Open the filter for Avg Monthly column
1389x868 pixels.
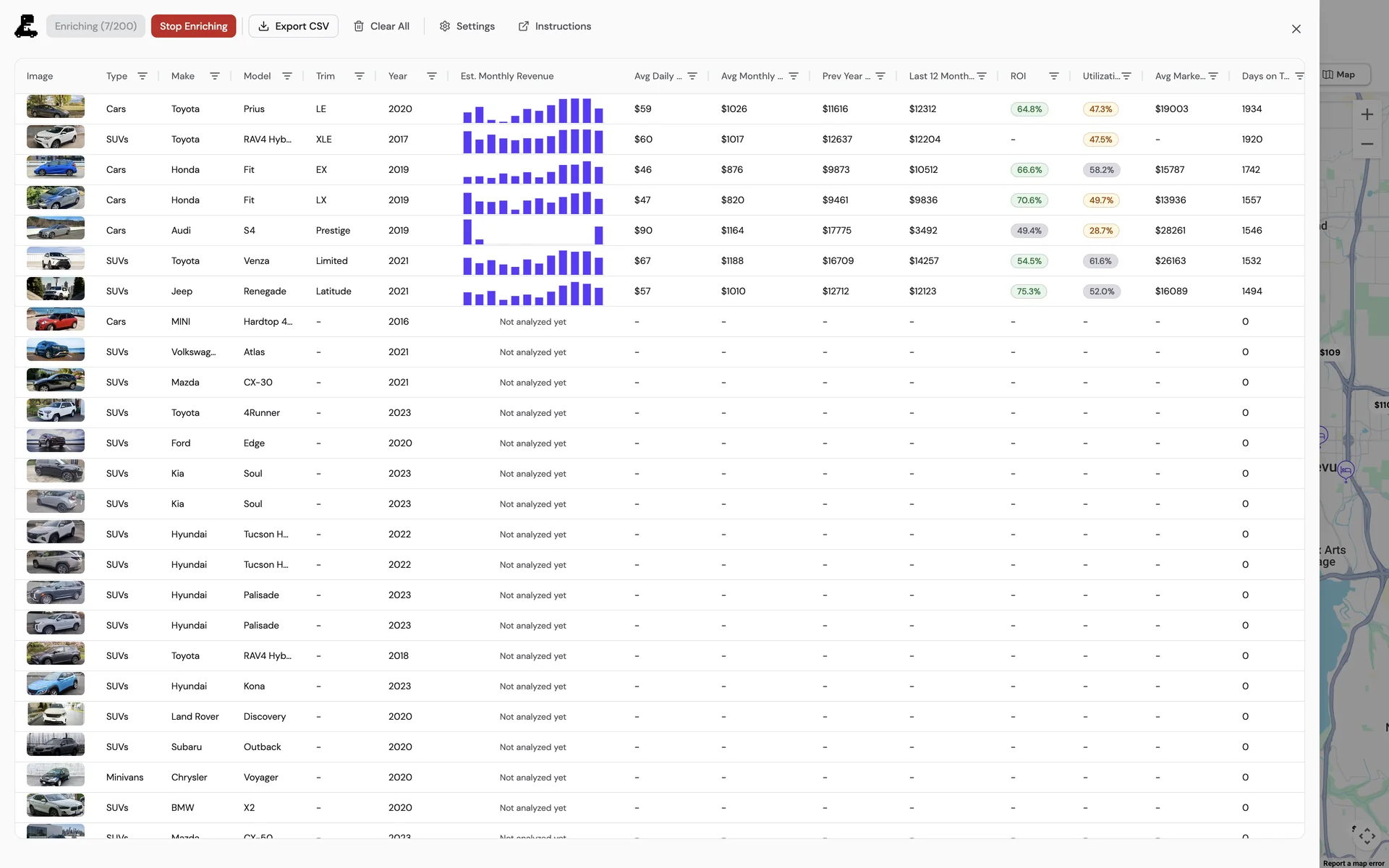pyautogui.click(x=794, y=76)
